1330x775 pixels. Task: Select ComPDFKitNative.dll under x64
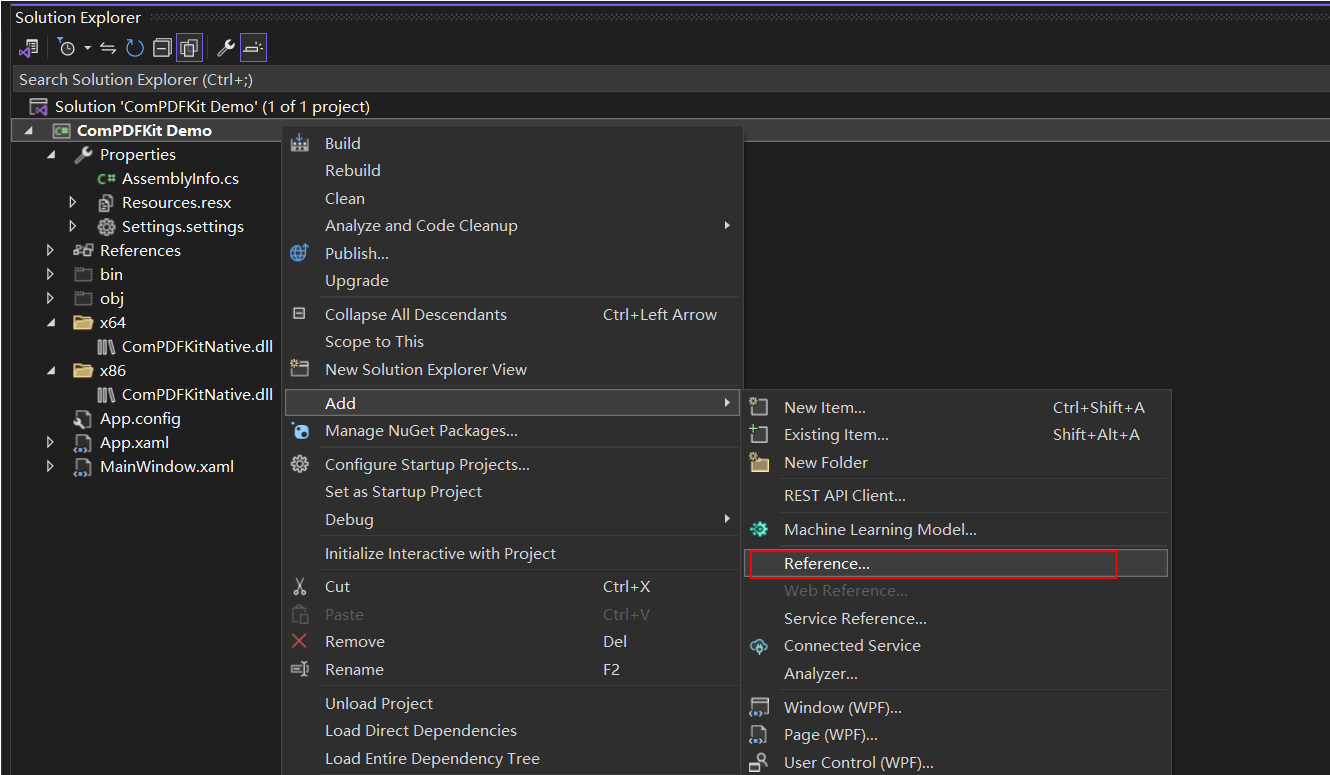click(197, 346)
